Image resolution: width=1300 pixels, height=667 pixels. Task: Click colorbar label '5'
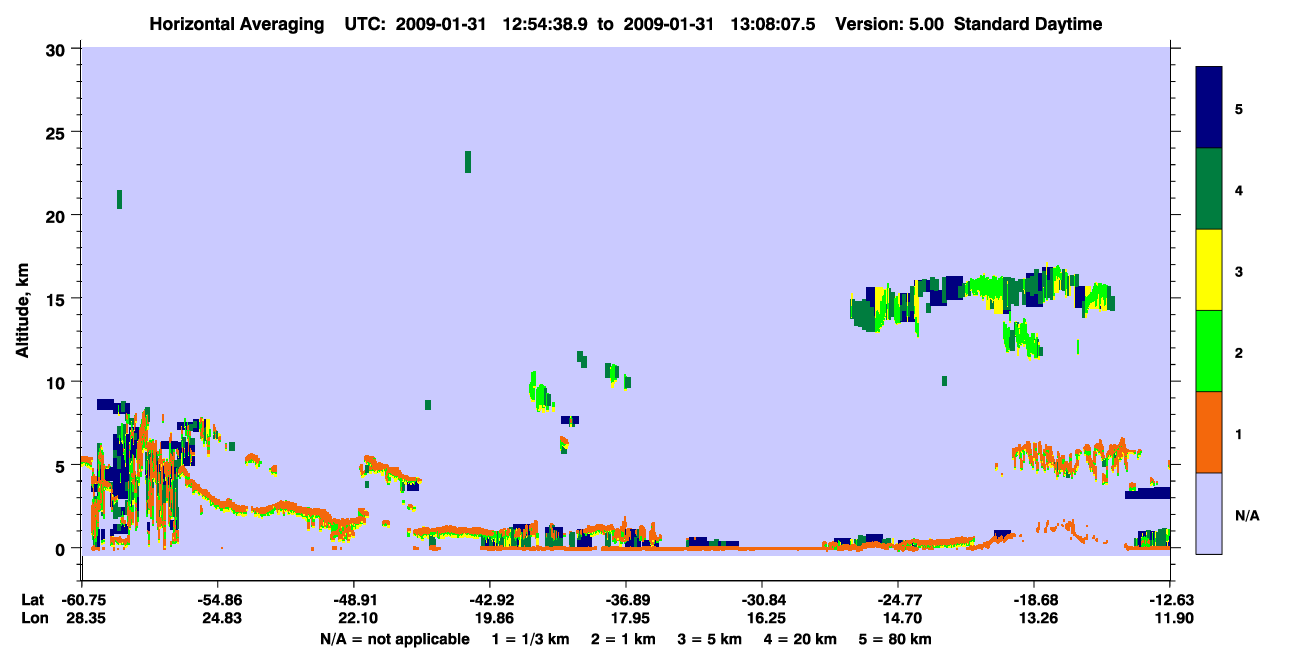coord(1239,109)
